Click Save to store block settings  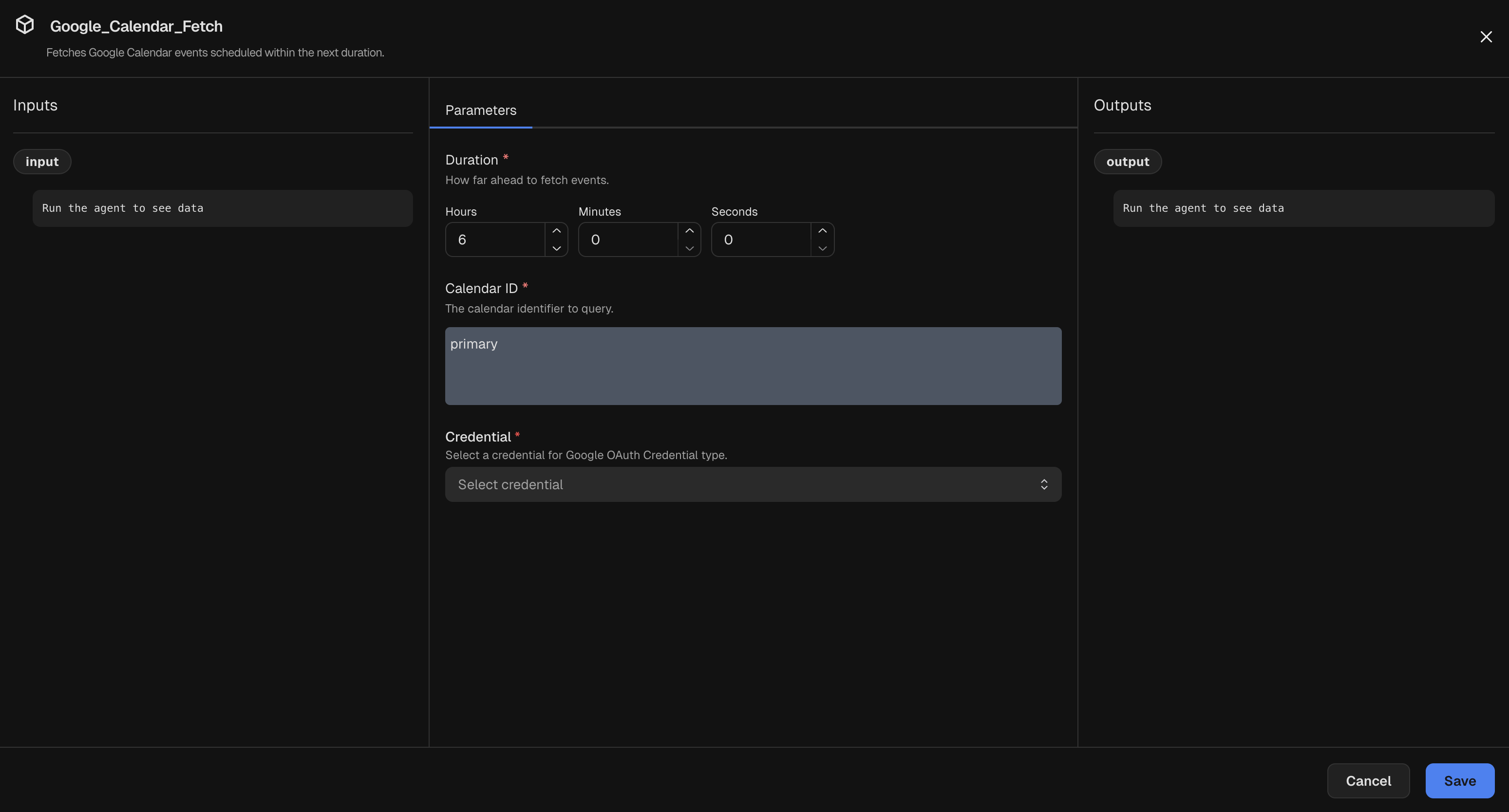(1459, 780)
